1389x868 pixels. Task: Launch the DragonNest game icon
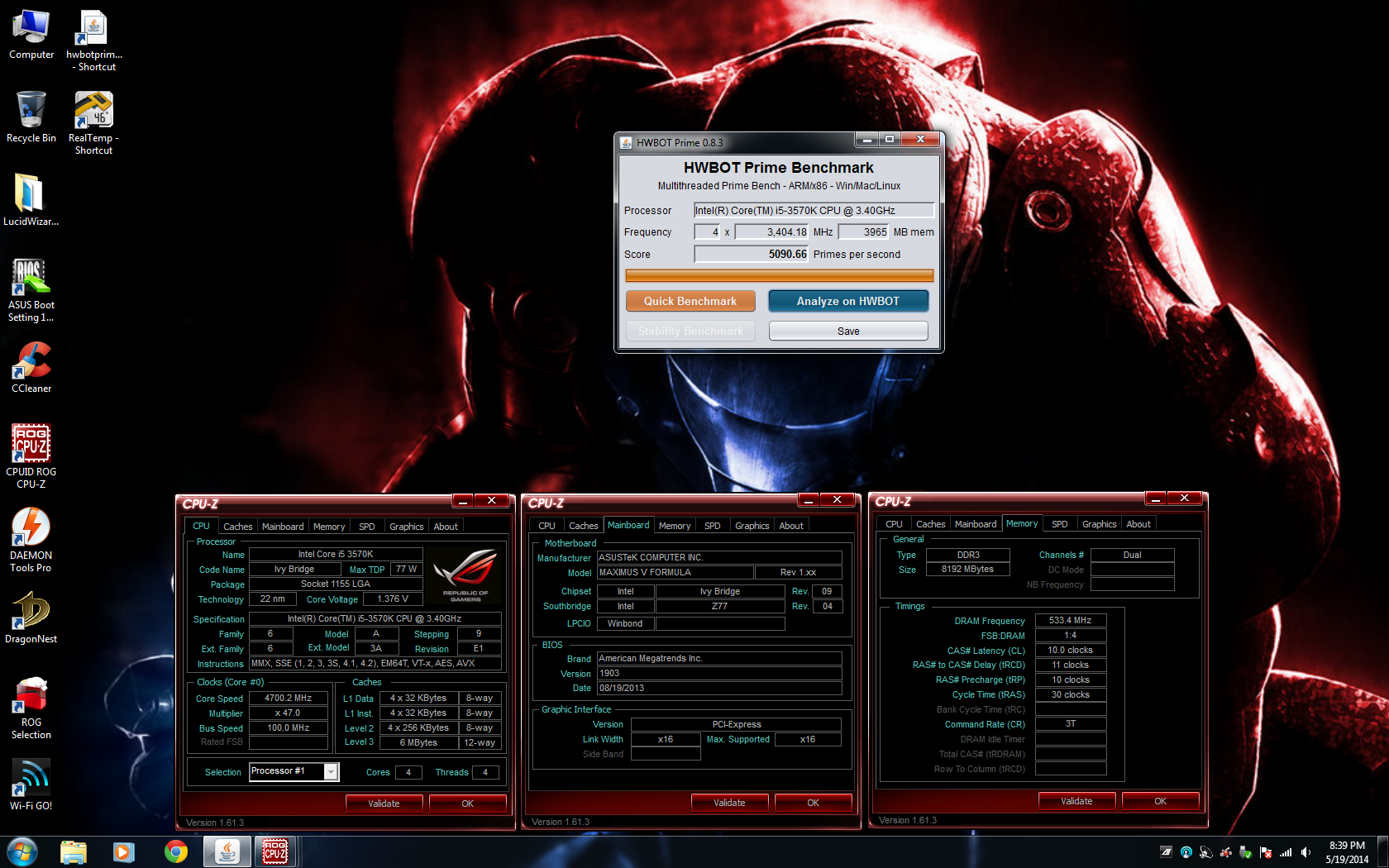31,618
